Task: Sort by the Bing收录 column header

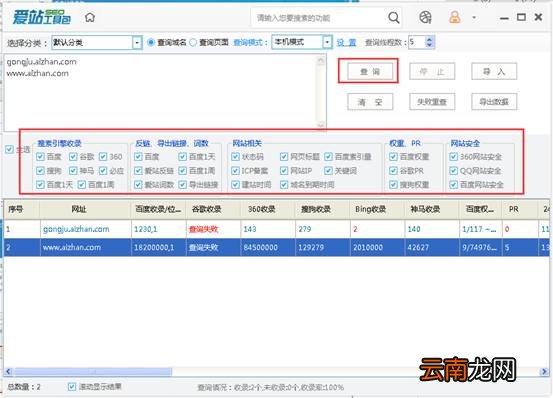Action: [377, 209]
